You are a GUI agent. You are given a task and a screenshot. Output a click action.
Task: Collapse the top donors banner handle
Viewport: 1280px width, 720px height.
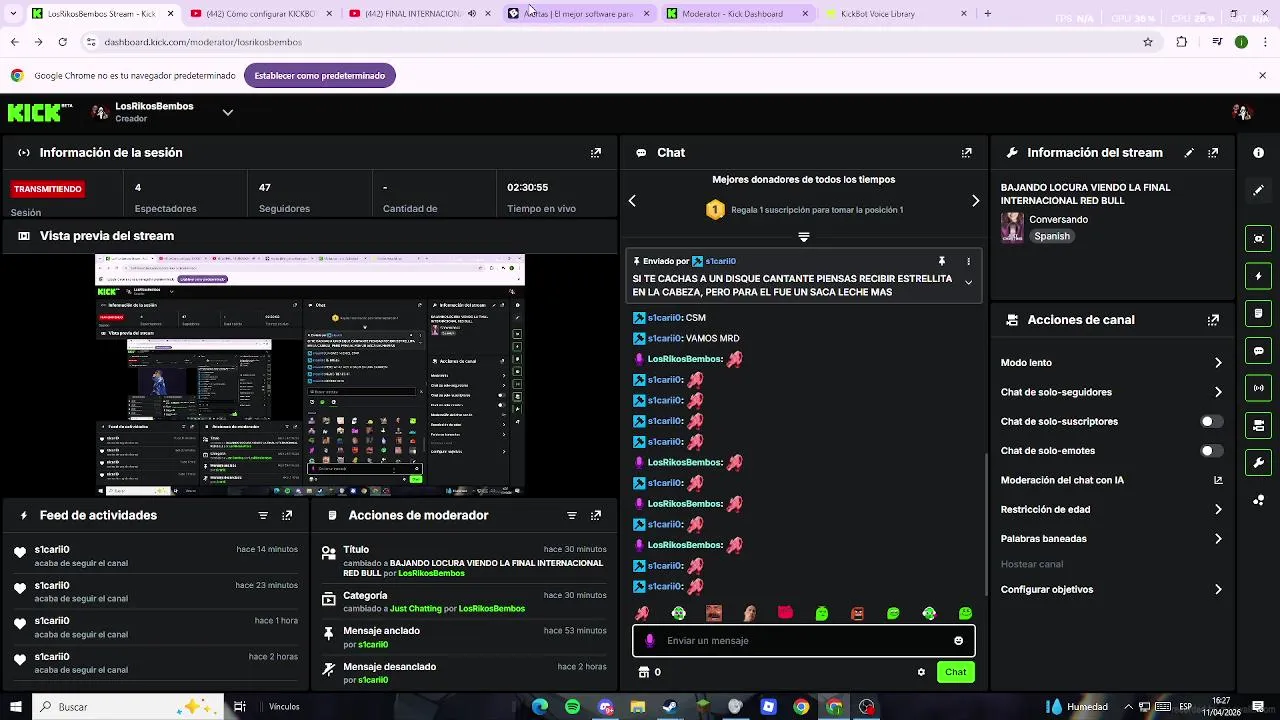coord(803,237)
